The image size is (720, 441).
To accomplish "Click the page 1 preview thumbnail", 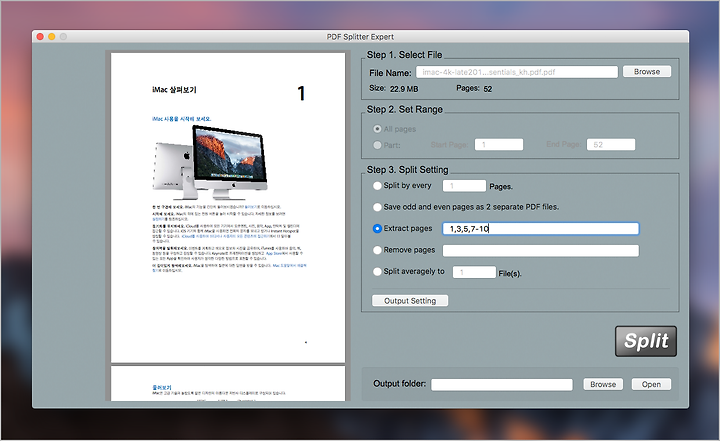I will click(x=228, y=208).
